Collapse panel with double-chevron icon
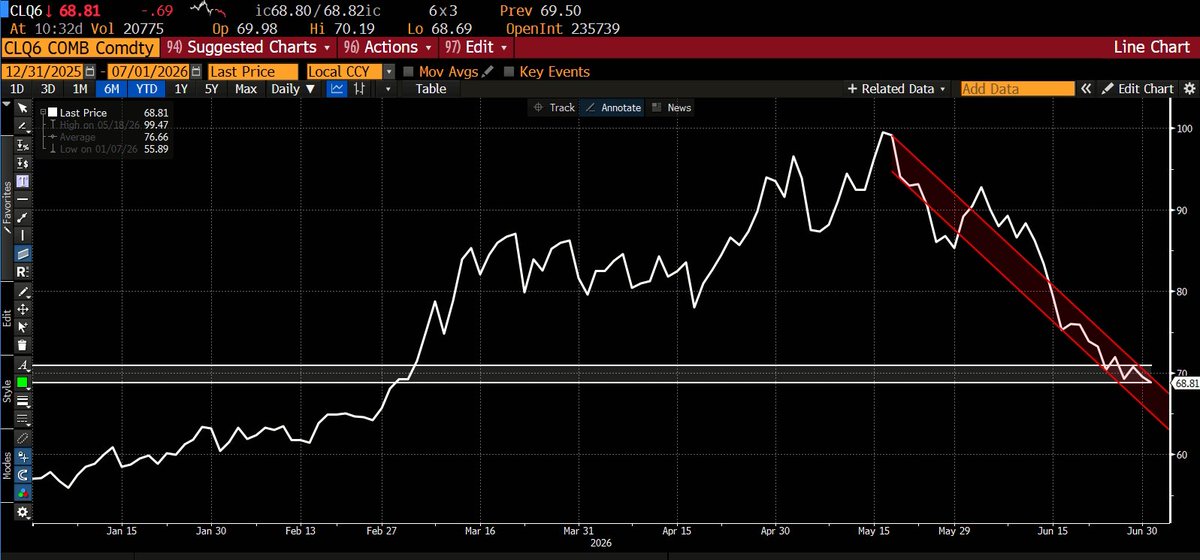This screenshot has width=1200, height=560. pyautogui.click(x=1086, y=89)
